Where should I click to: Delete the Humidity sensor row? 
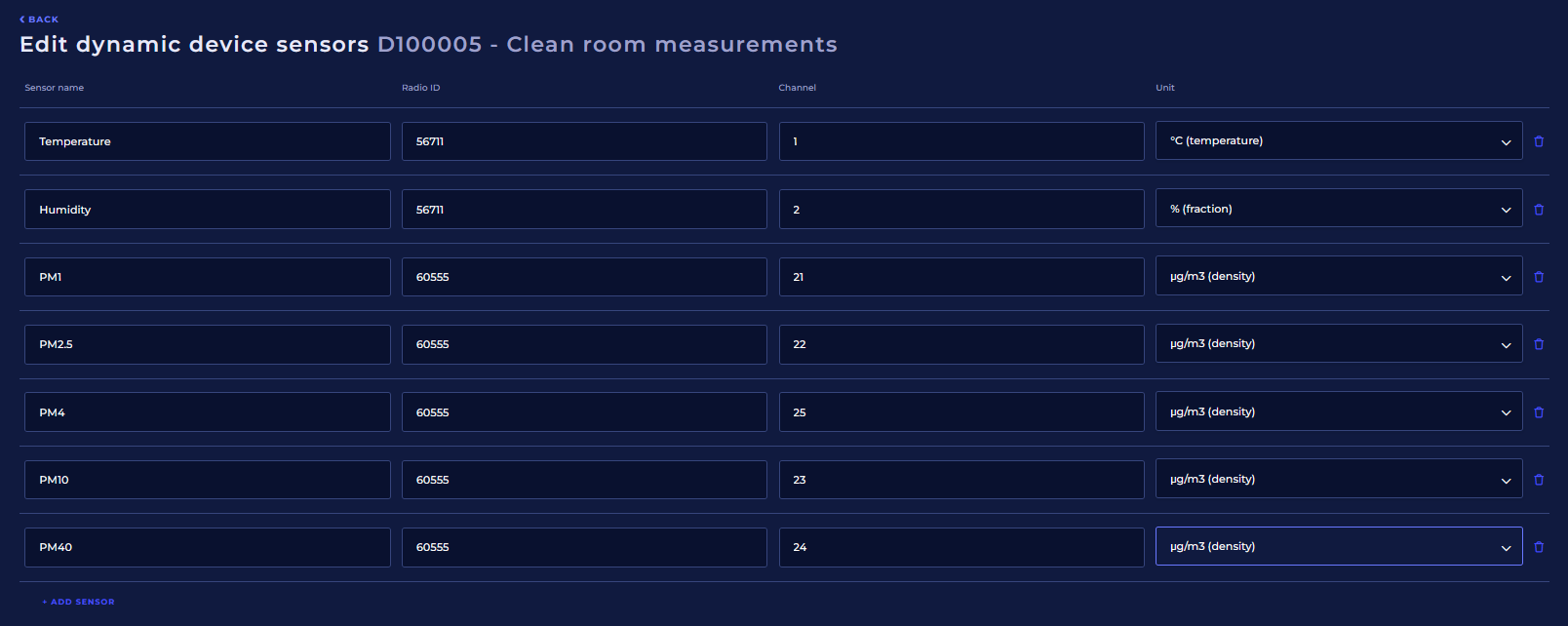point(1539,210)
